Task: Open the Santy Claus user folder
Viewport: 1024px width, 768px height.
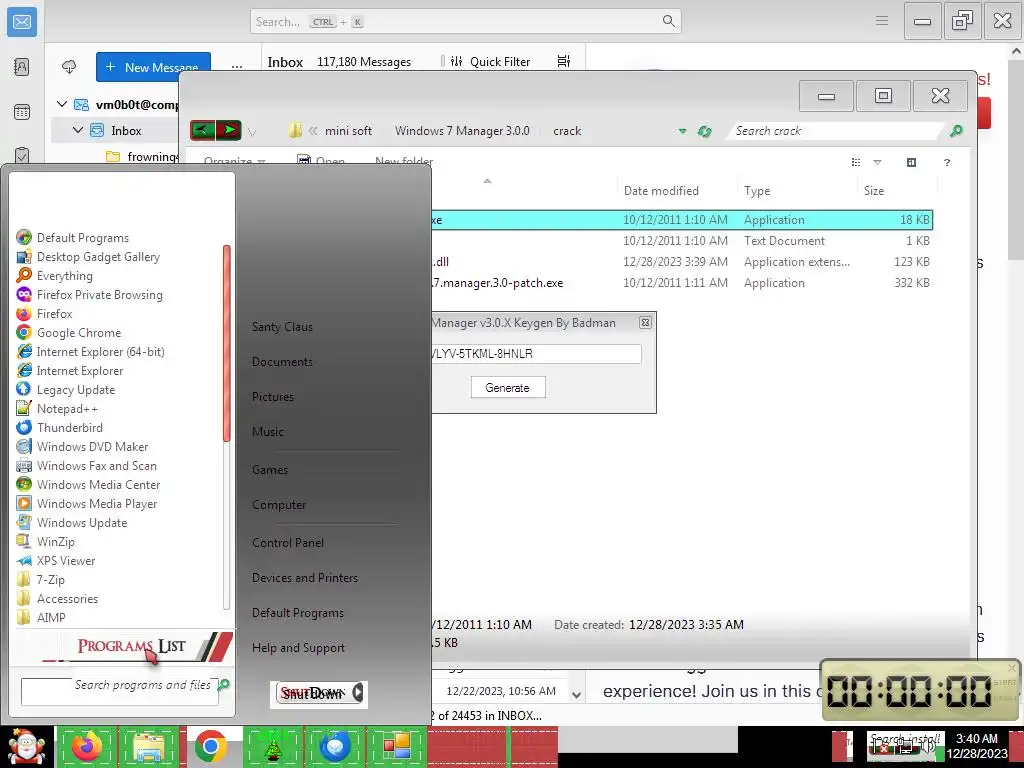Action: click(x=282, y=327)
